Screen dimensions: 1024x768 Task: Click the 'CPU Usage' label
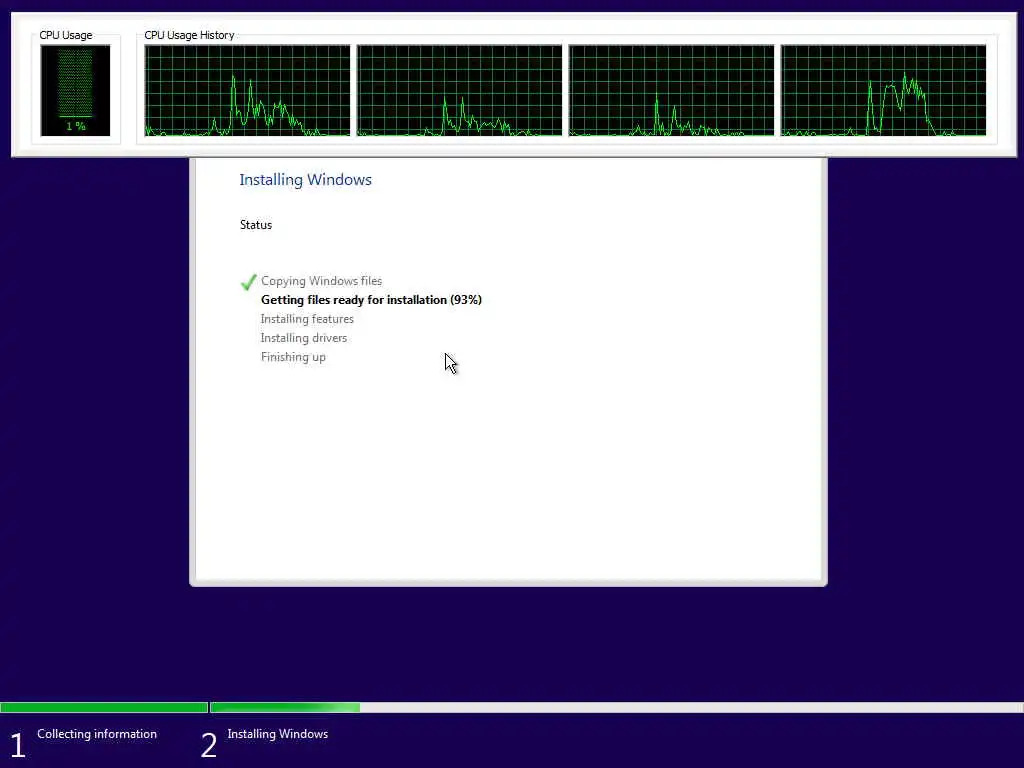pyautogui.click(x=65, y=35)
